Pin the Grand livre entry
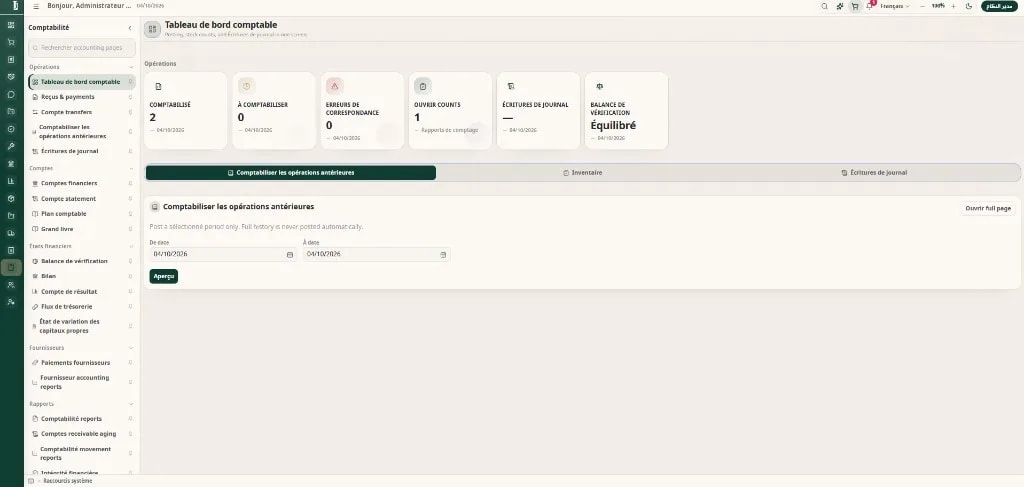 [x=131, y=229]
